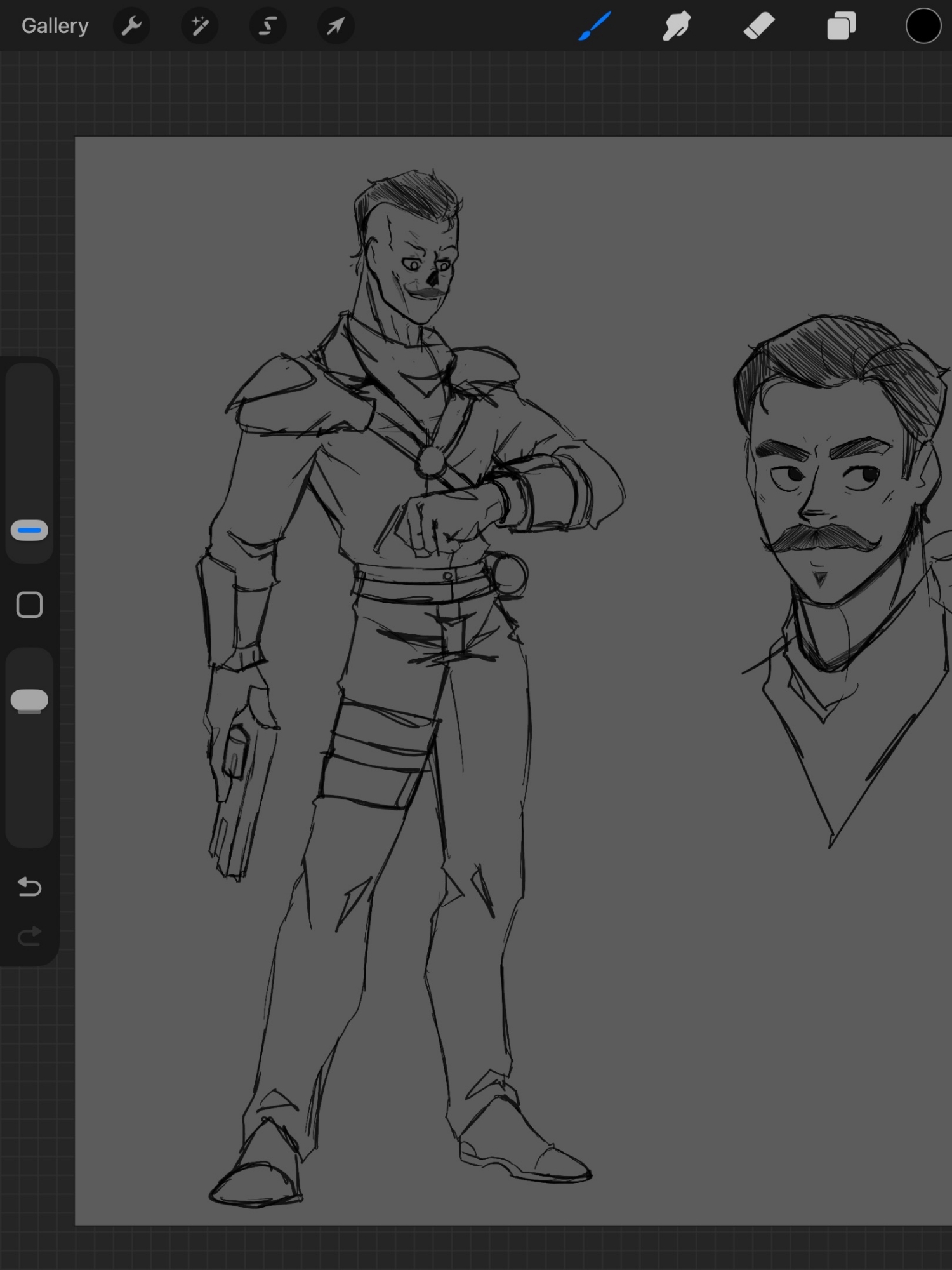Click the brush size slider handle
952x1270 pixels.
point(30,530)
